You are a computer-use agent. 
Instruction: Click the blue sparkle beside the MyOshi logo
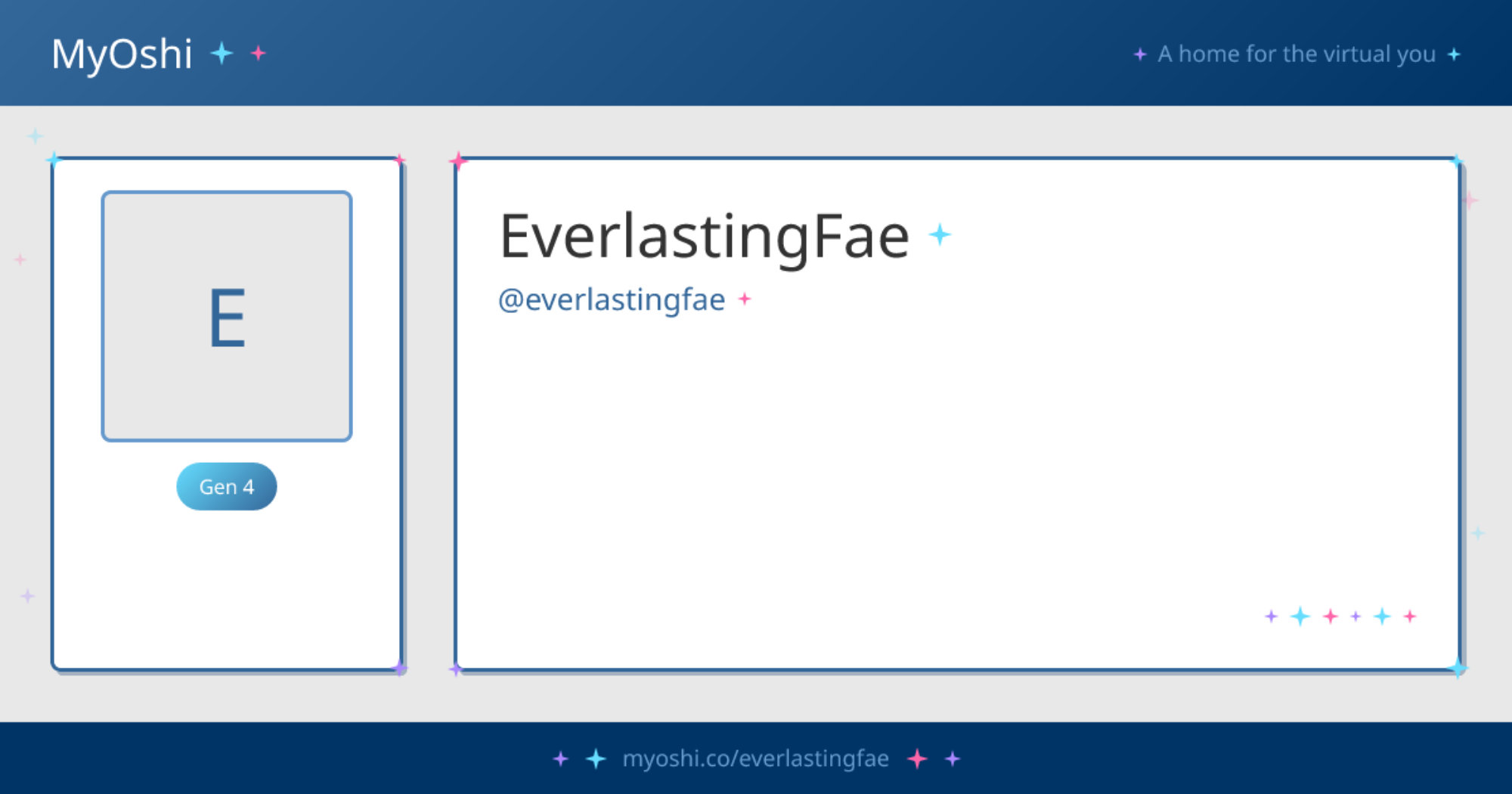coord(222,53)
